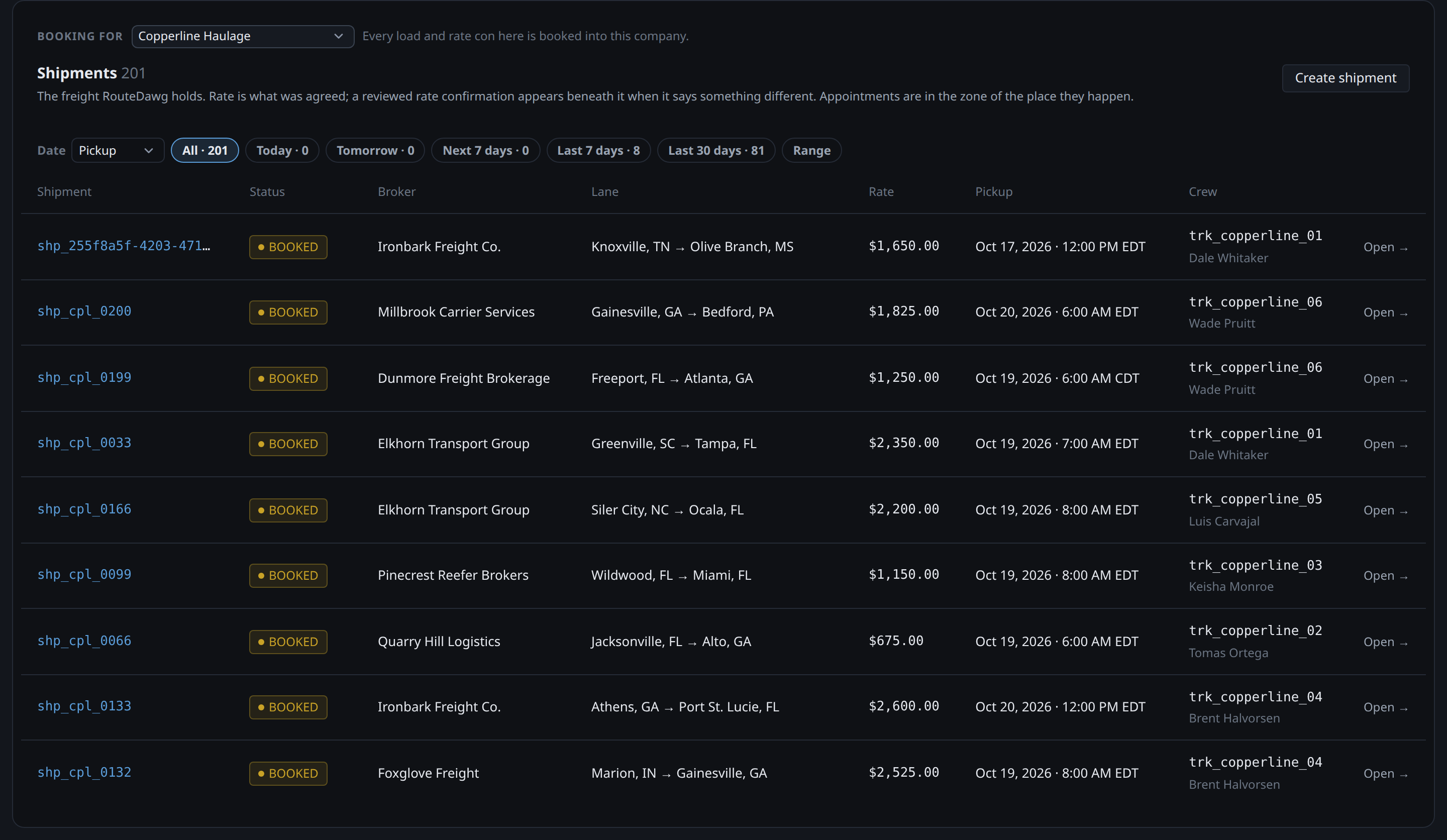The height and width of the screenshot is (840, 1447).
Task: Click Status column header
Action: 267,192
